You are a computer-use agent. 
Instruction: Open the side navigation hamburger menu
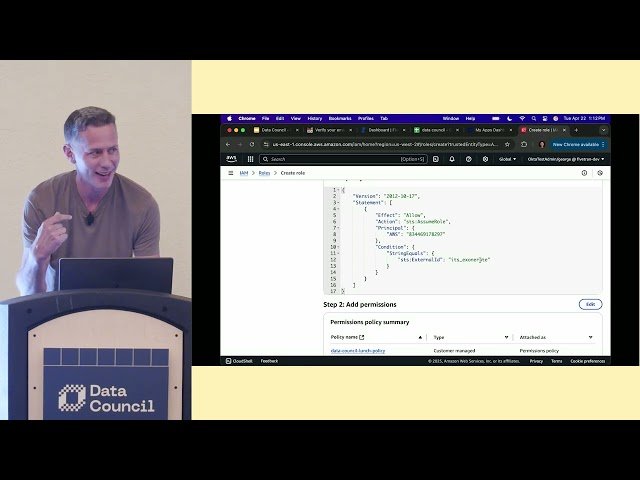point(231,173)
